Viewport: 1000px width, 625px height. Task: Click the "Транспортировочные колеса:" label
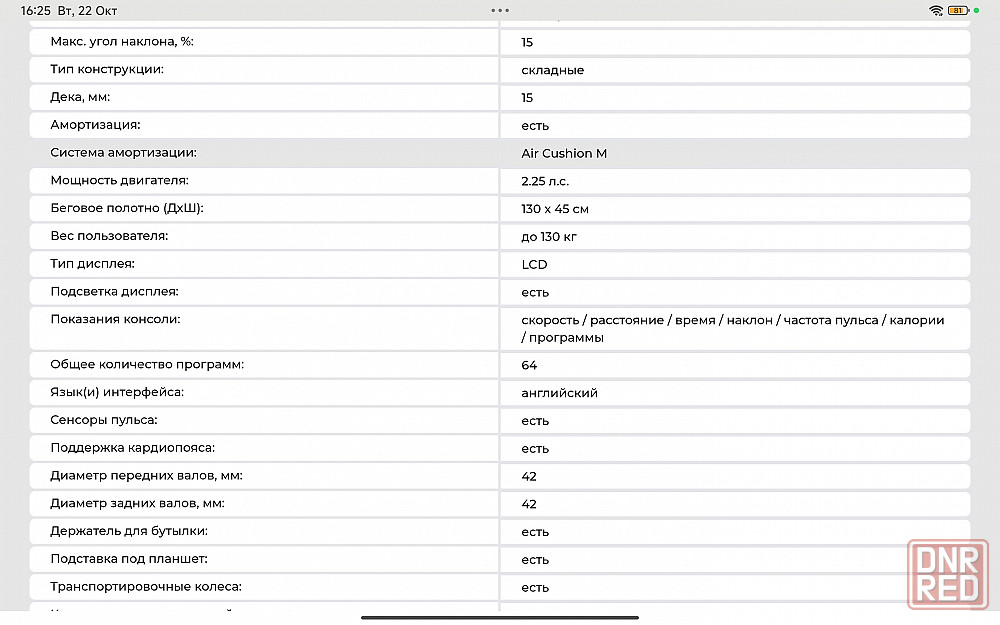click(146, 587)
